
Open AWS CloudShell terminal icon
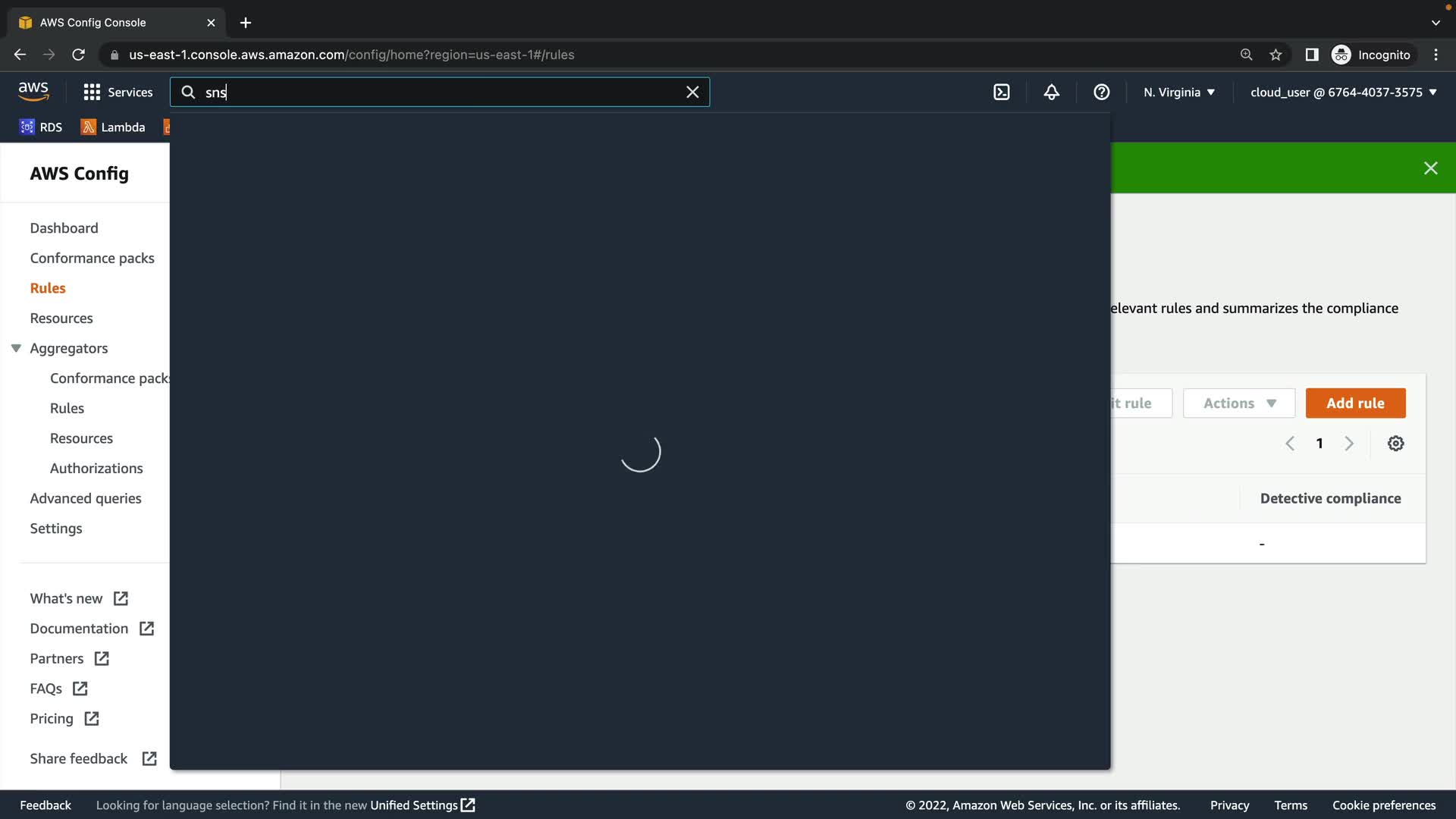pyautogui.click(x=1001, y=92)
